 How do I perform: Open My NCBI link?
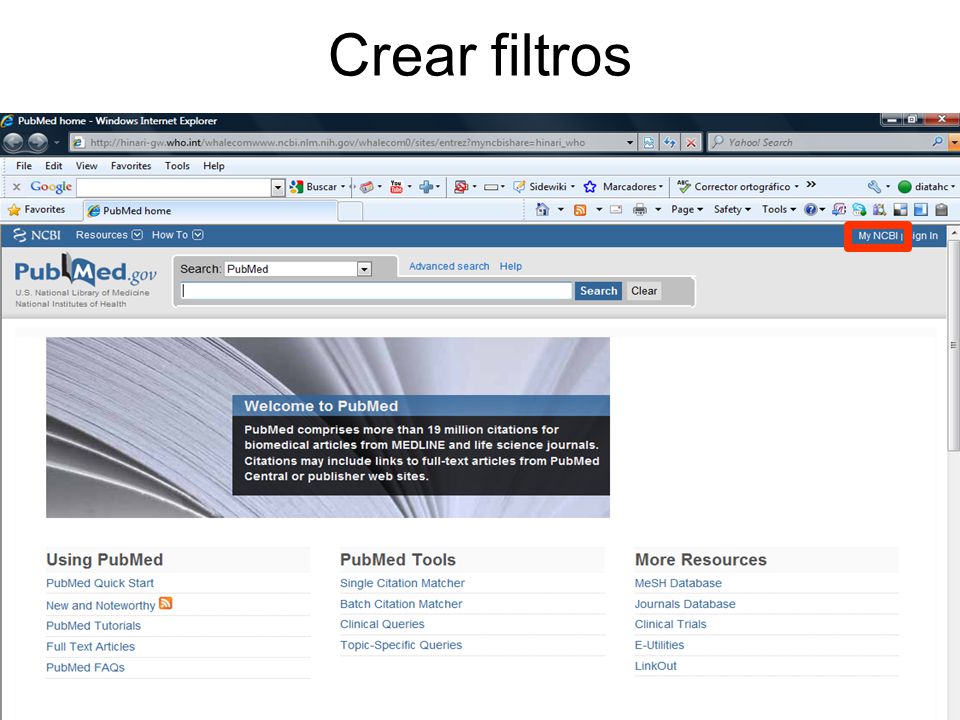pos(878,236)
